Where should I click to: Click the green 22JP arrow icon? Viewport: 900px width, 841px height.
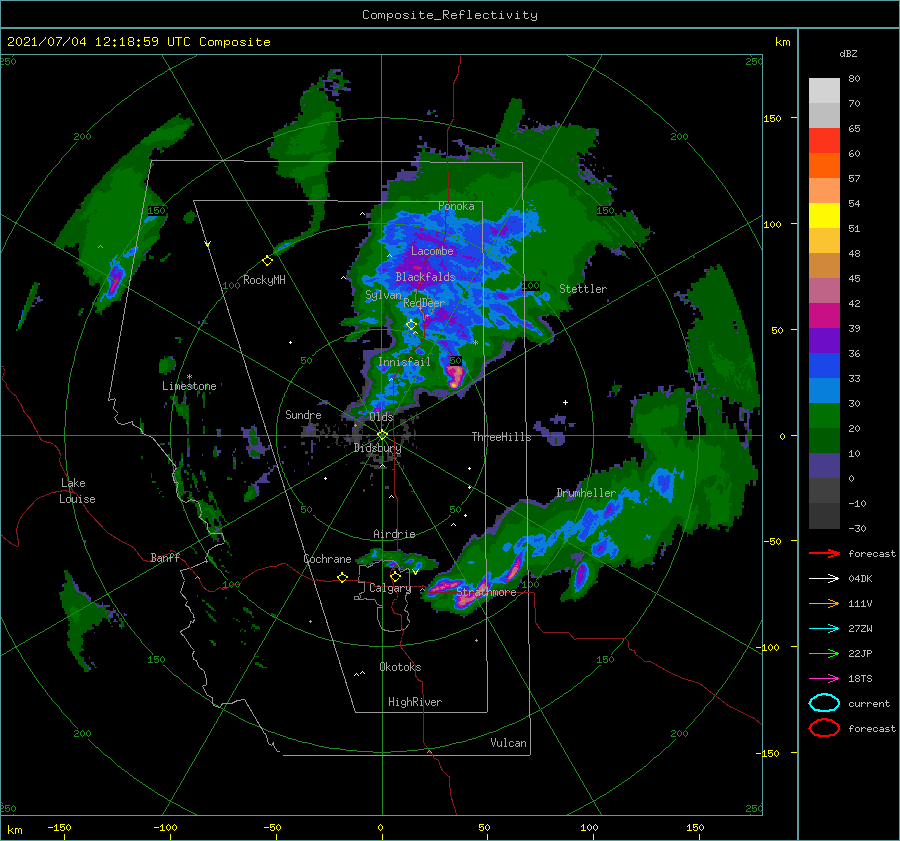point(824,653)
